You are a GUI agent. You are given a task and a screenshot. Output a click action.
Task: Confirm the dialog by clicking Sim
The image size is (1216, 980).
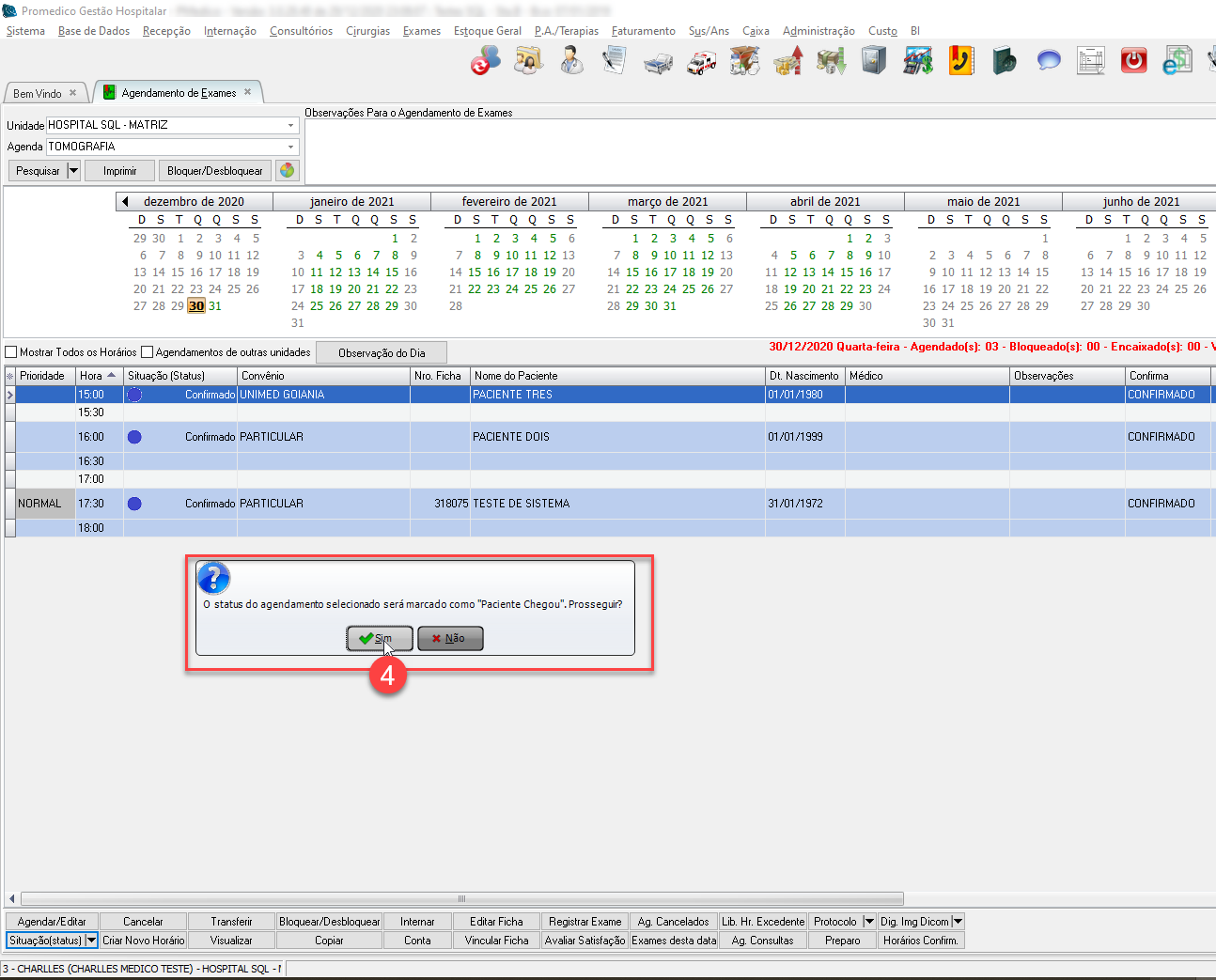pos(379,639)
